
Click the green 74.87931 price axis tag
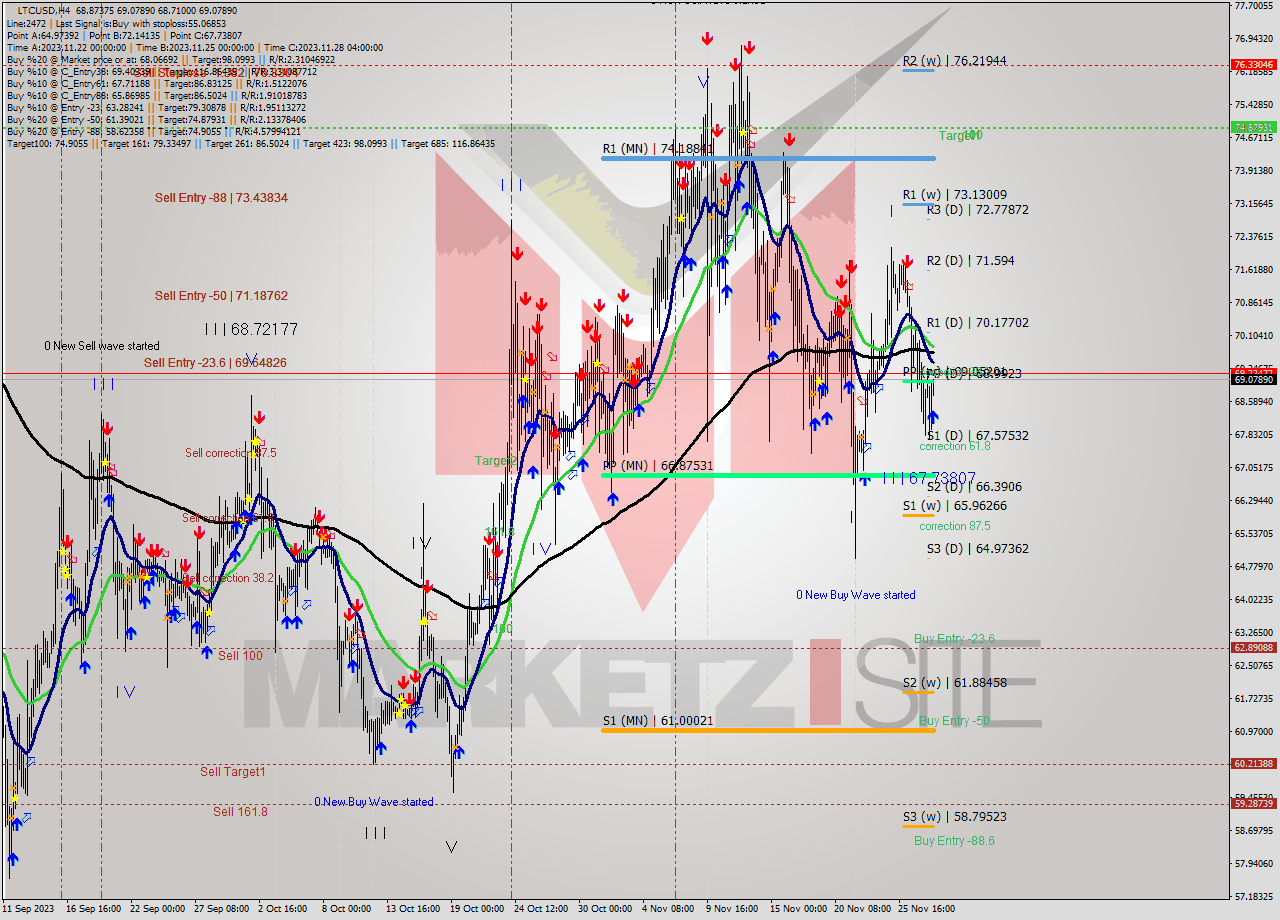pyautogui.click(x=1254, y=127)
